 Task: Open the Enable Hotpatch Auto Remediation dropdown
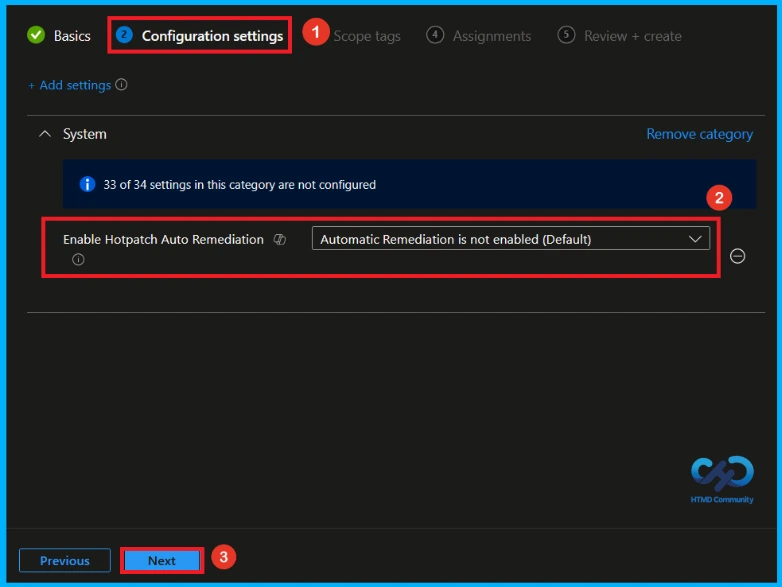pos(511,239)
